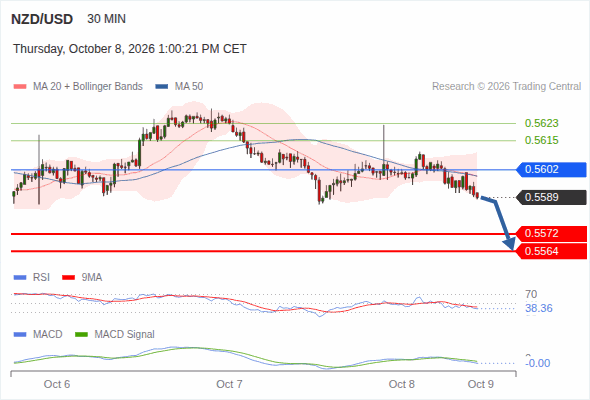This screenshot has width=590, height=400.
Task: Click the 0.5615 resistance level label
Action: [541, 140]
